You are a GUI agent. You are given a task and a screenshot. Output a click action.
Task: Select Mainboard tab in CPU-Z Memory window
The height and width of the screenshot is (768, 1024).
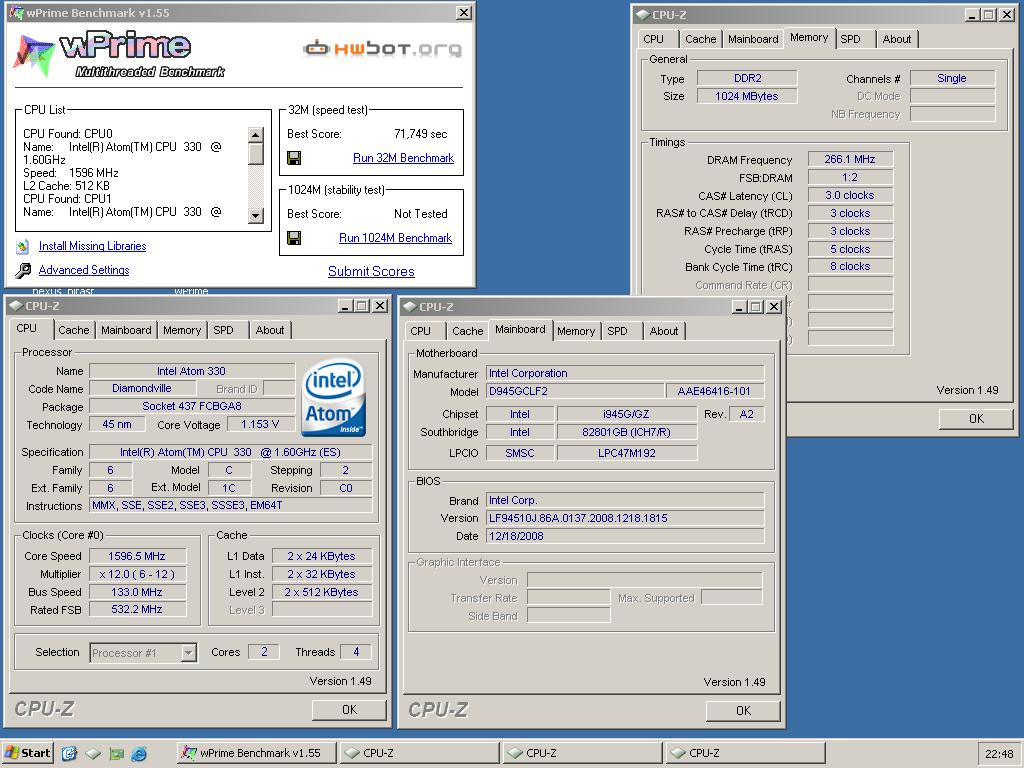[x=753, y=39]
